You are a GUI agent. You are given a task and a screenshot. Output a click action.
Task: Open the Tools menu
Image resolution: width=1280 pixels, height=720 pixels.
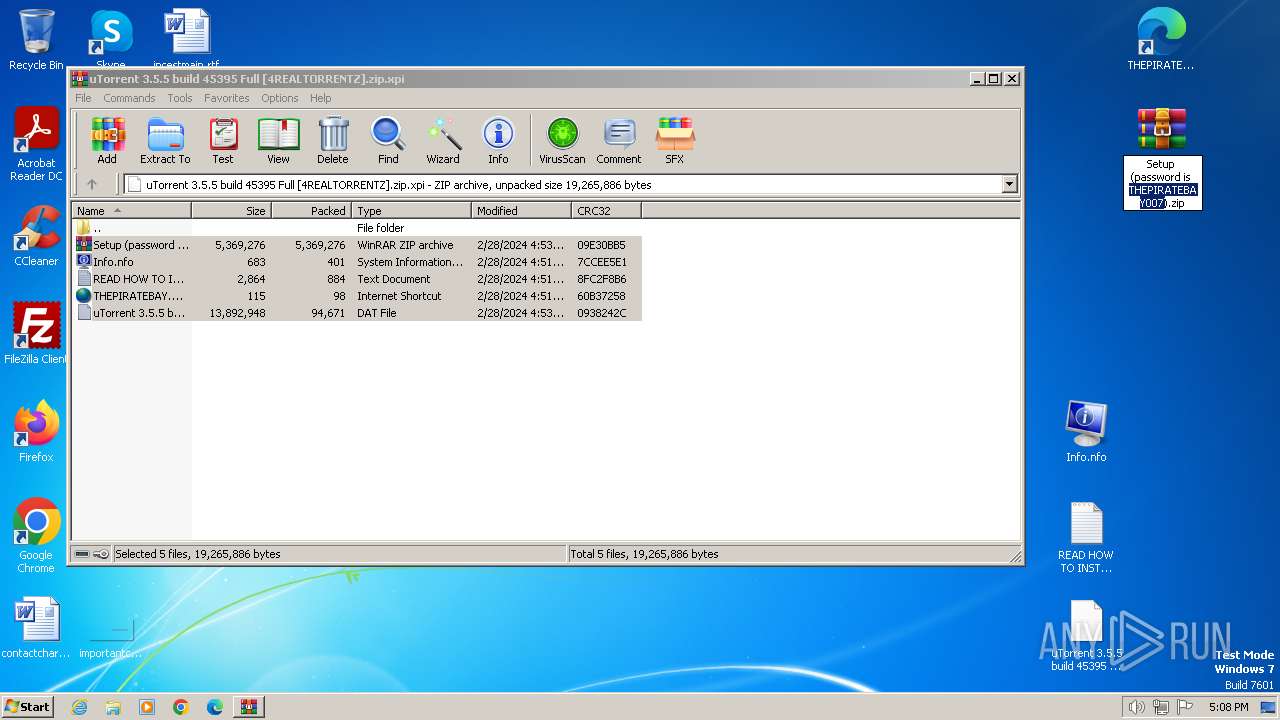[x=180, y=98]
